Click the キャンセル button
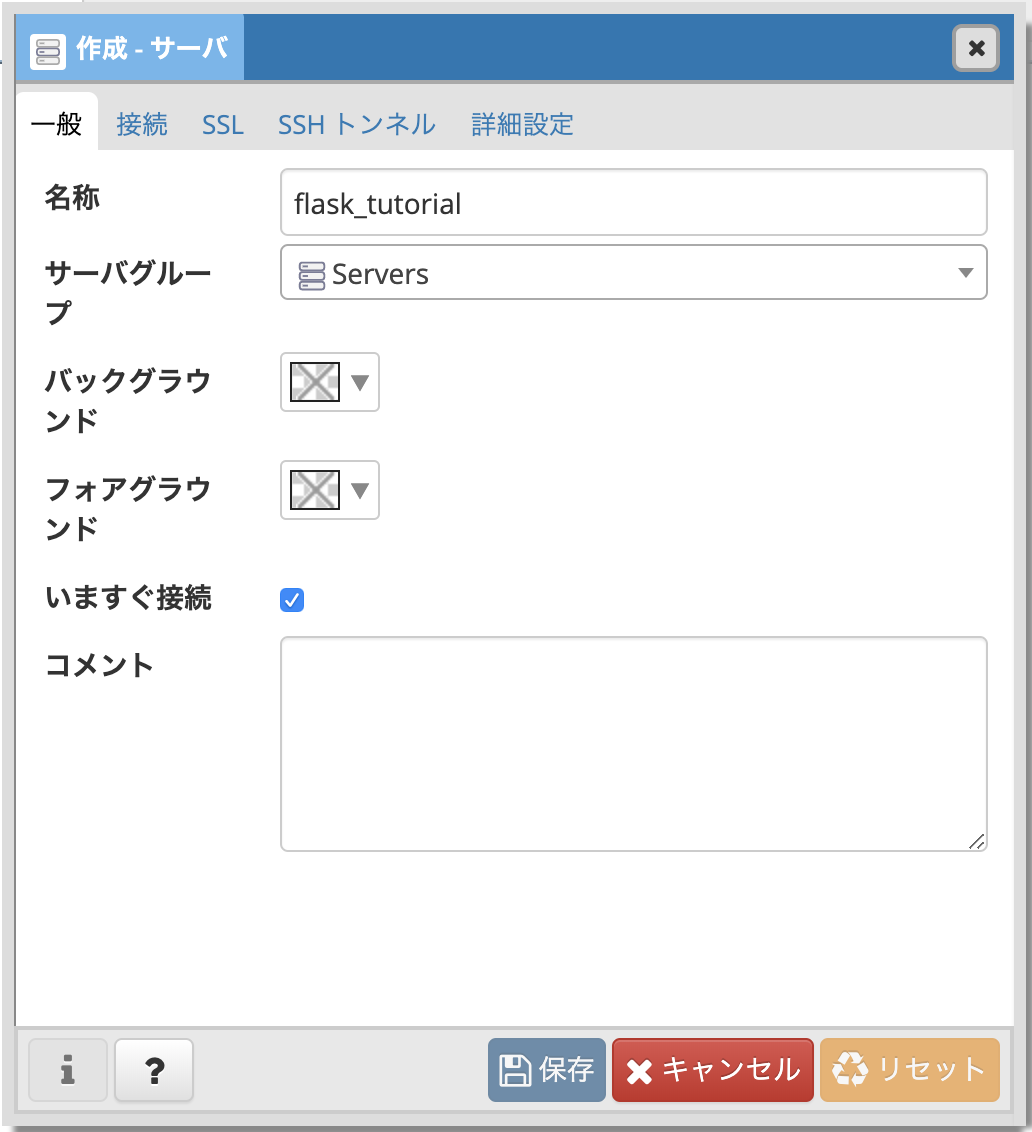 pyautogui.click(x=712, y=1069)
